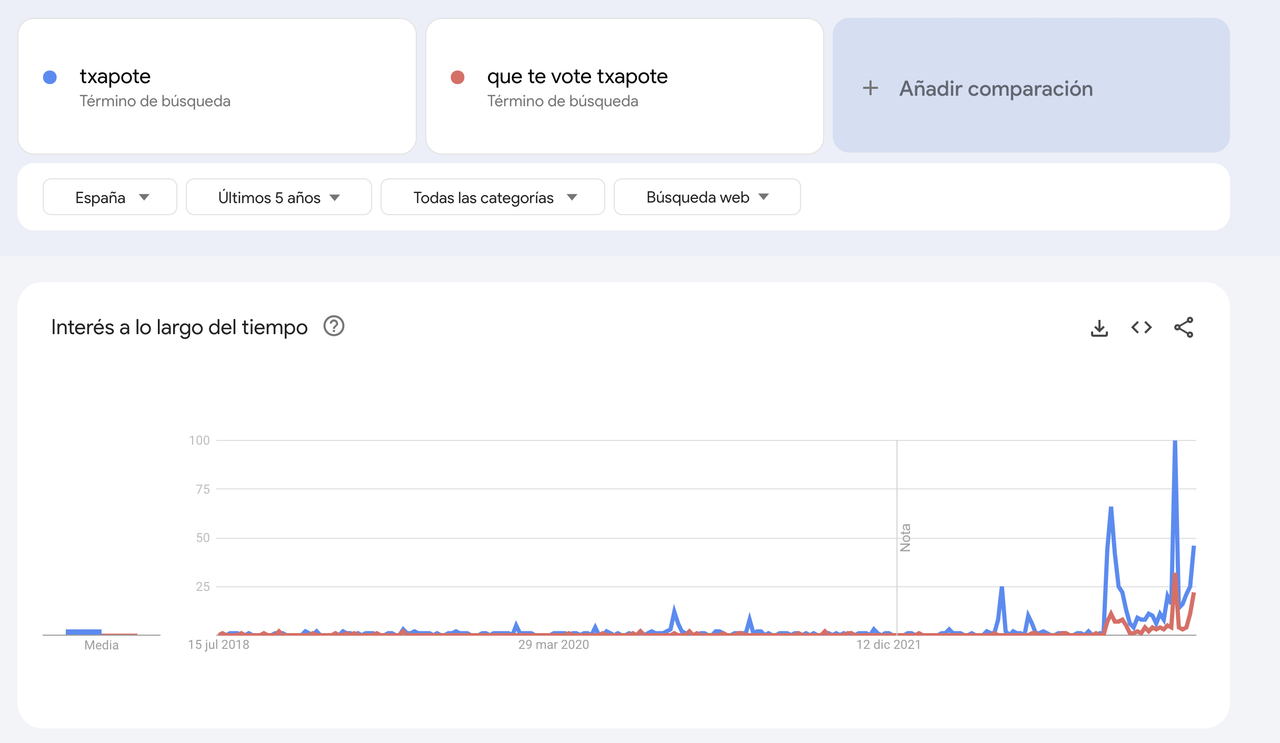Expand the Últimos 5 años time range
Viewport: 1280px width, 743px height.
279,197
